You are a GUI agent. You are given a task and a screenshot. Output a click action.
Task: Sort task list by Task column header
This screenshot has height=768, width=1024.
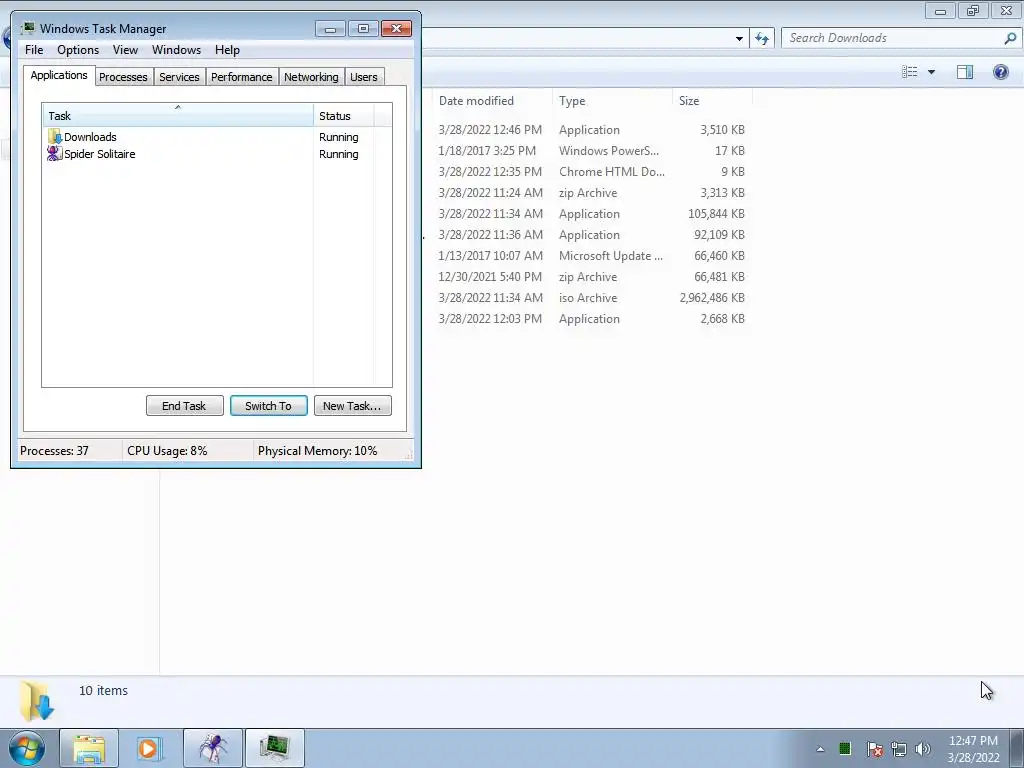(178, 116)
